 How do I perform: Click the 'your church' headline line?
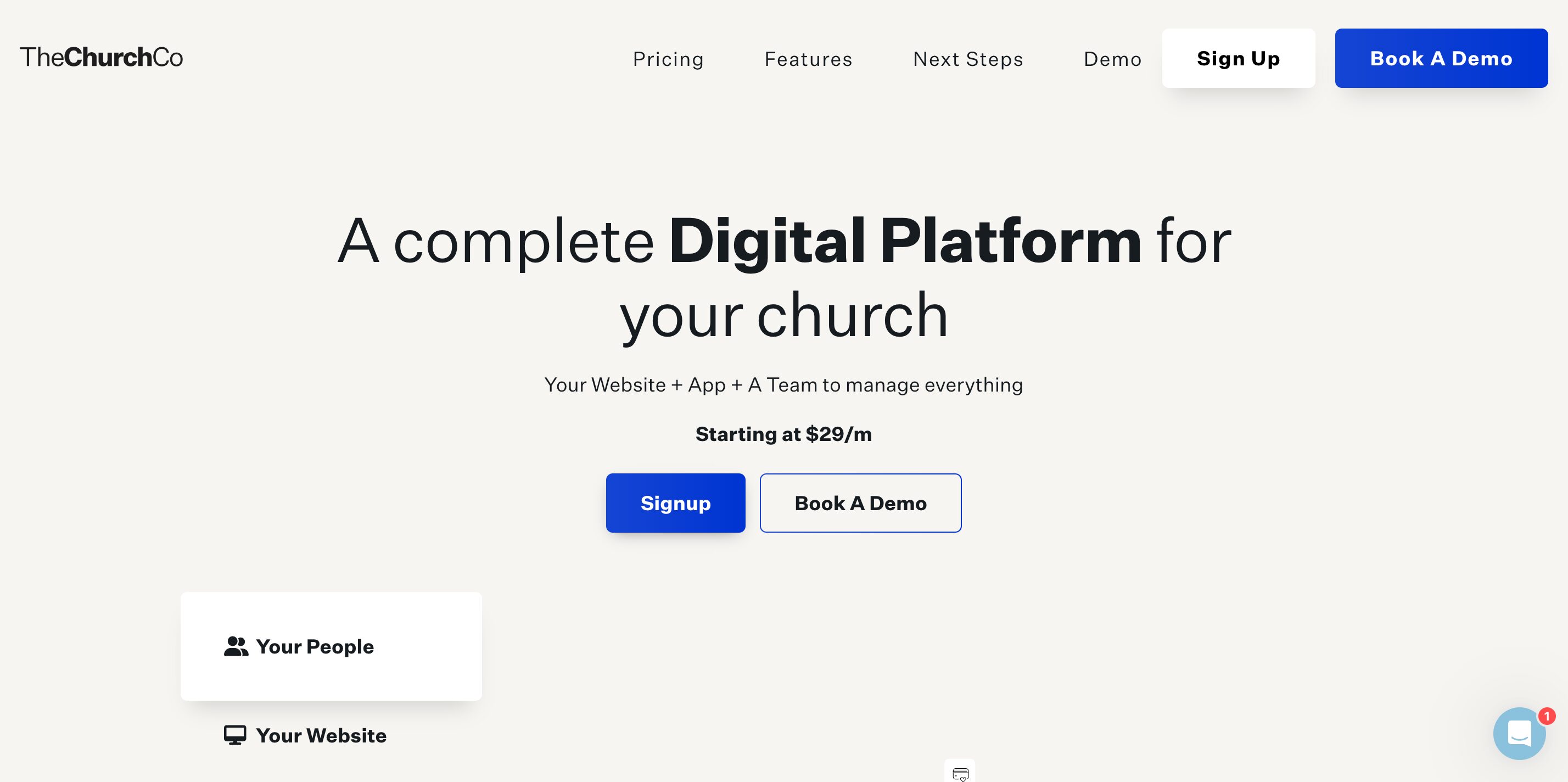tap(784, 315)
